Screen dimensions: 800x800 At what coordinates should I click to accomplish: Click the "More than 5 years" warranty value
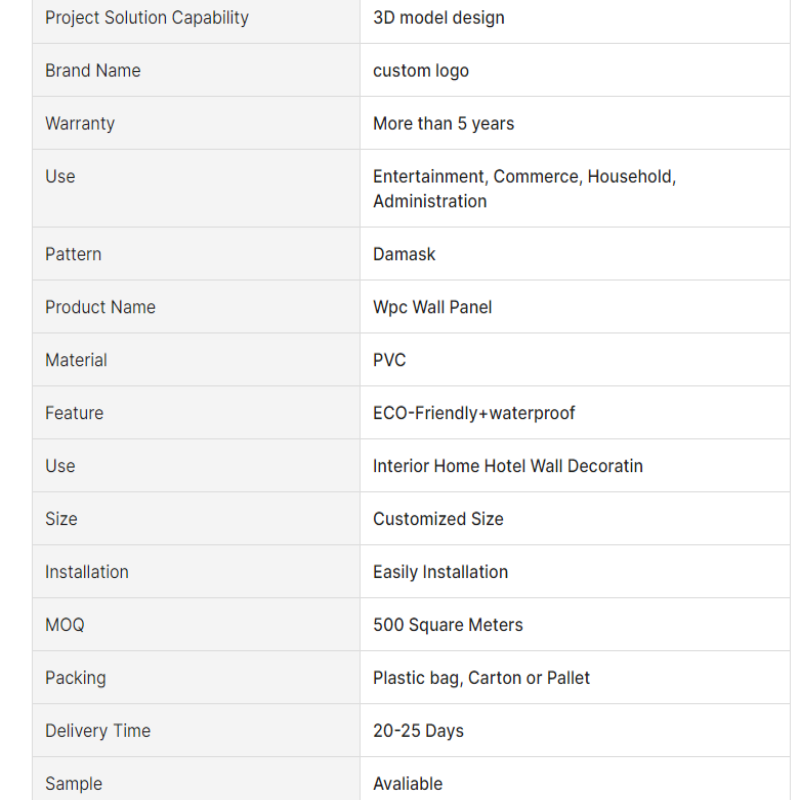[444, 124]
